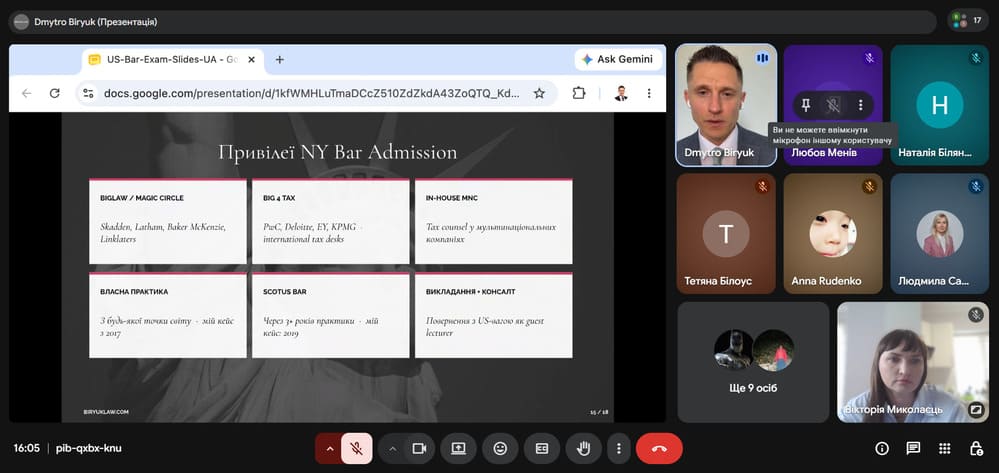
Task: Reload the presentation page
Action: pyautogui.click(x=55, y=93)
